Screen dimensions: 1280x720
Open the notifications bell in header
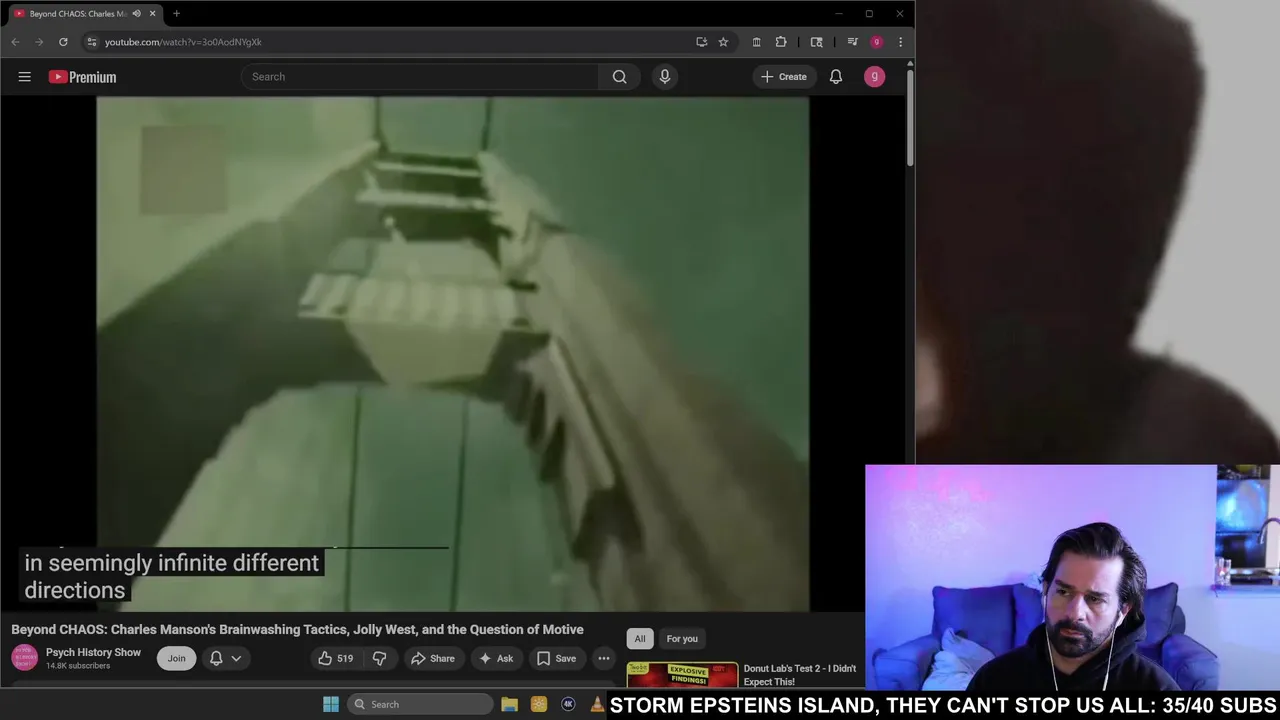(x=836, y=77)
